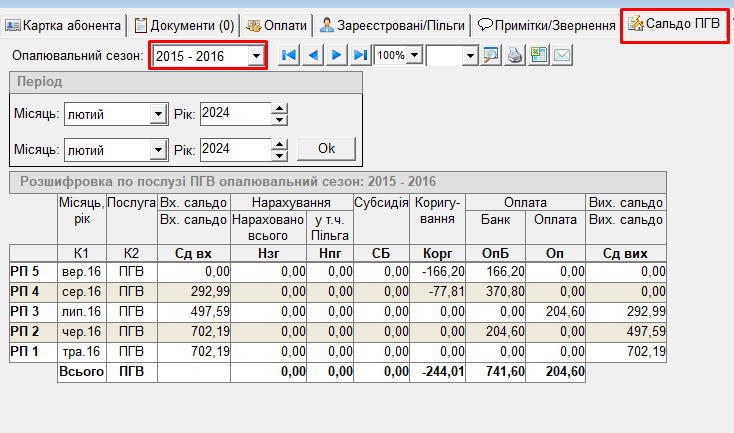Click the second Рік input field

tap(235, 149)
